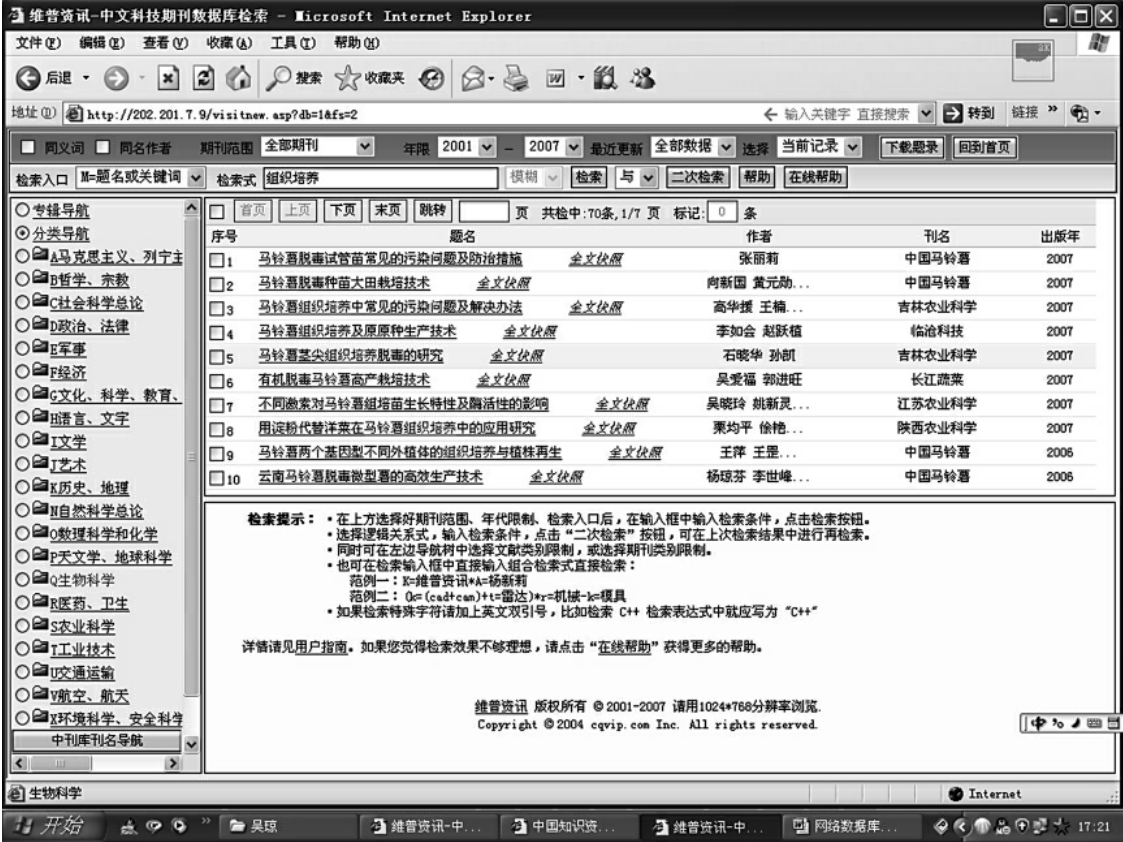This screenshot has width=1123, height=842.
Task: Open the 编辑(E) menu
Action: (x=102, y=43)
